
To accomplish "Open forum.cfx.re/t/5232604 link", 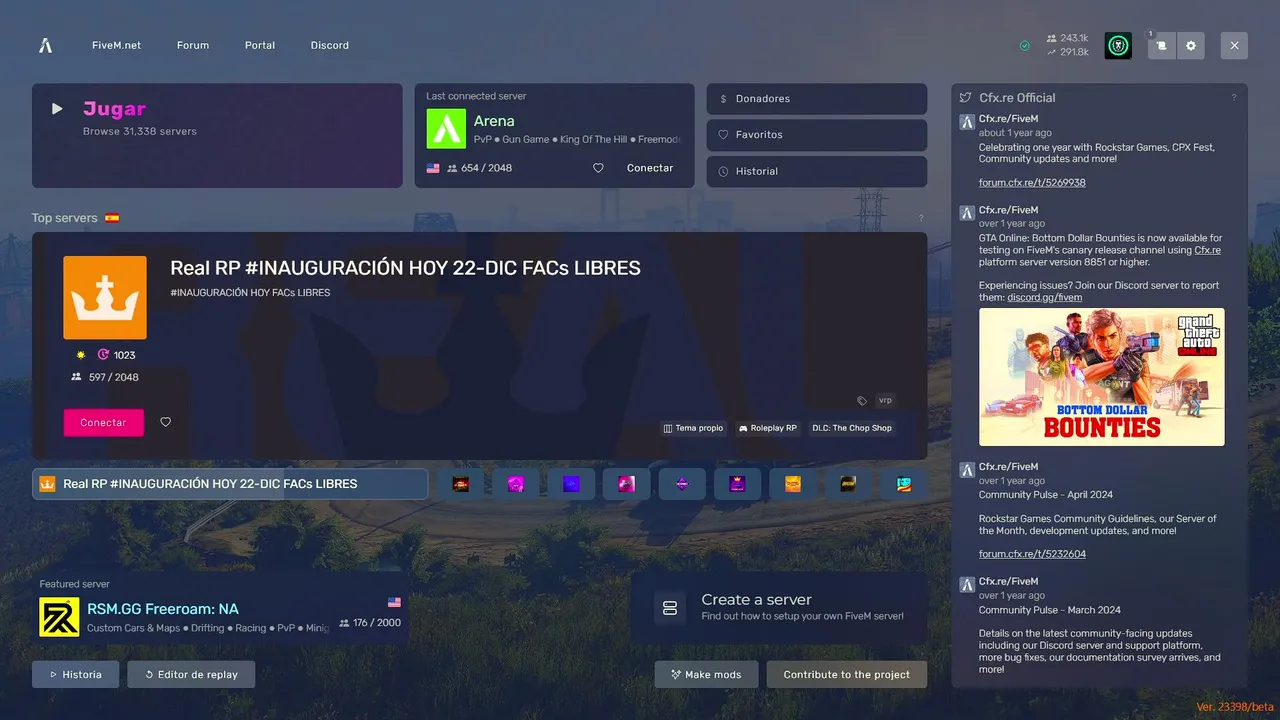I will click(1032, 554).
